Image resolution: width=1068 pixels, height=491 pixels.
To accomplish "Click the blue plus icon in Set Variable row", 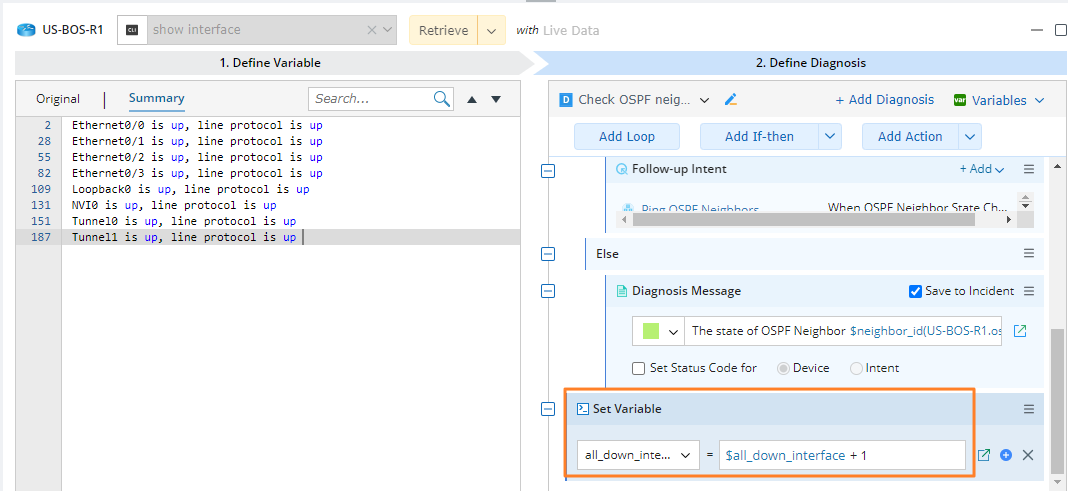I will (1006, 455).
